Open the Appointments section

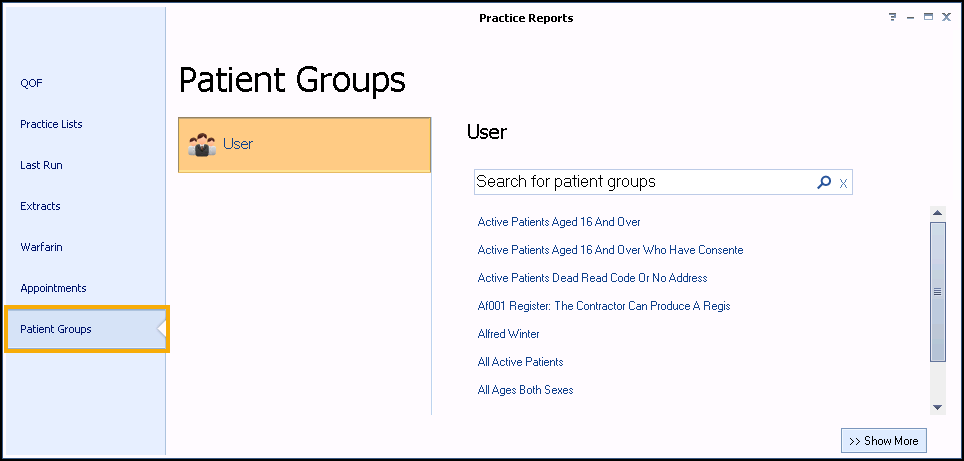point(53,288)
